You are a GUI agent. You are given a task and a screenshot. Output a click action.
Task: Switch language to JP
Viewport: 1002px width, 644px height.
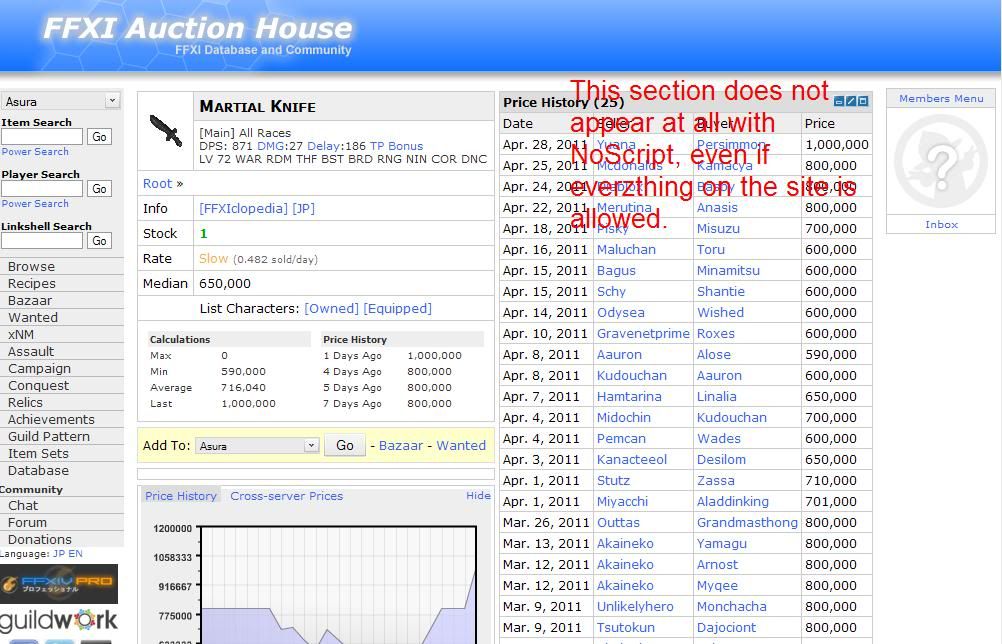tap(59, 554)
